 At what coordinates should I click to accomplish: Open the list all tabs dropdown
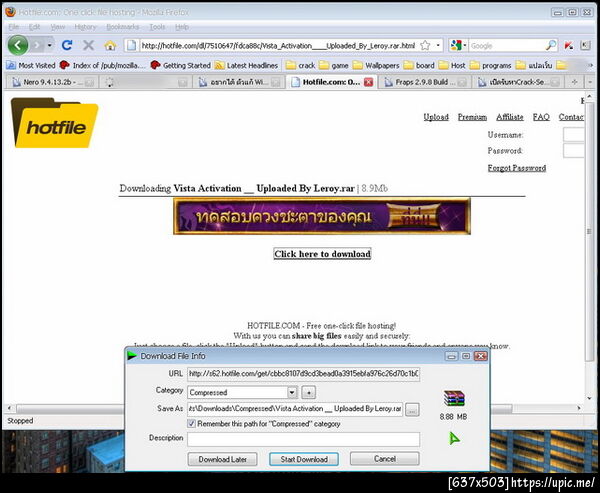(x=589, y=82)
